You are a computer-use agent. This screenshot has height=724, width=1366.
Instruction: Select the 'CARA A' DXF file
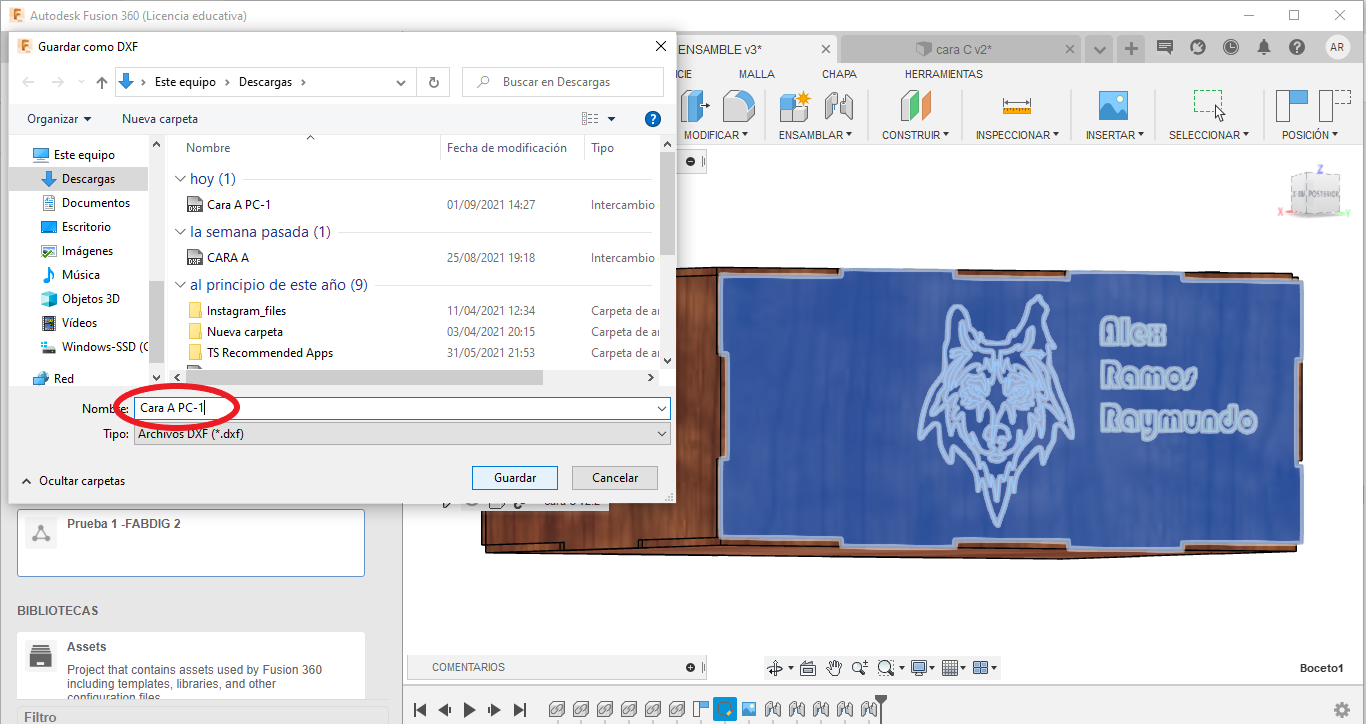[228, 258]
